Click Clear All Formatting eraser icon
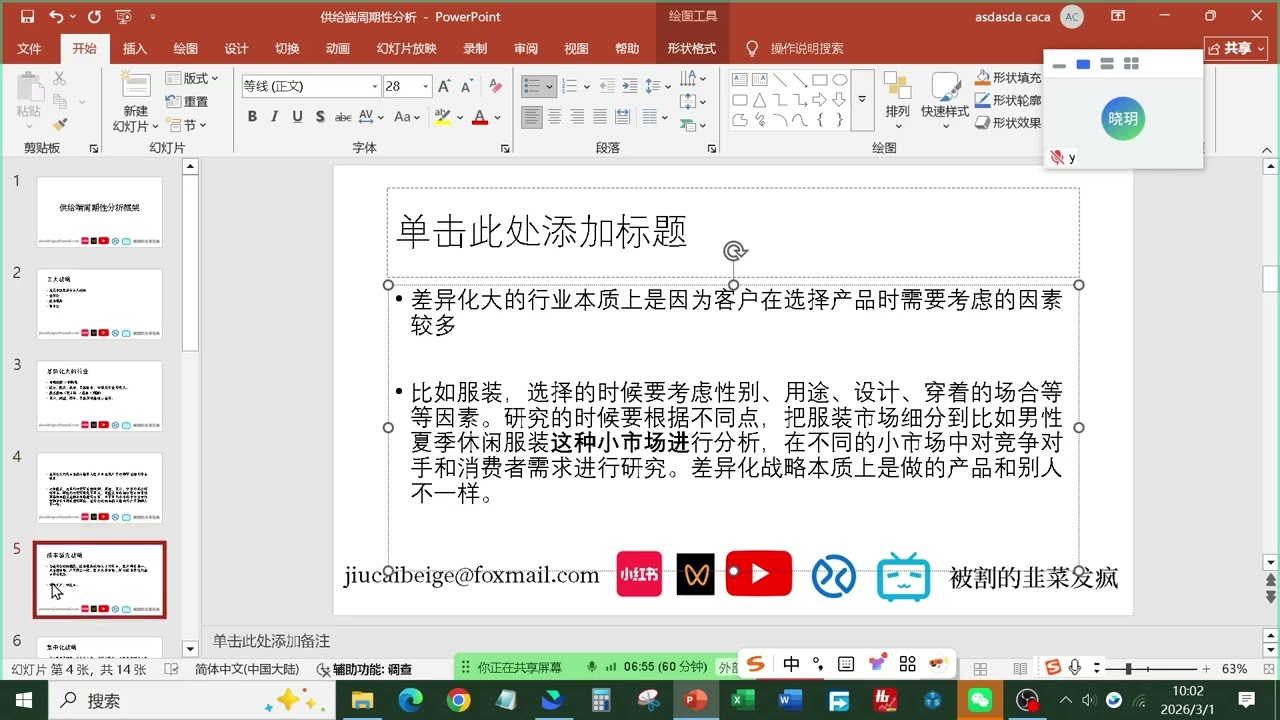 495,86
